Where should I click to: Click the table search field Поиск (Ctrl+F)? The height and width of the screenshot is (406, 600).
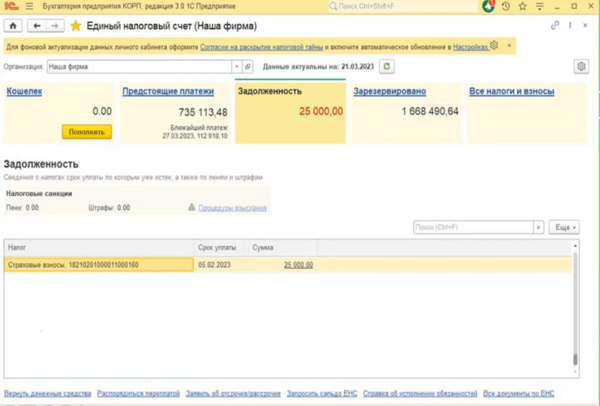[x=478, y=228]
